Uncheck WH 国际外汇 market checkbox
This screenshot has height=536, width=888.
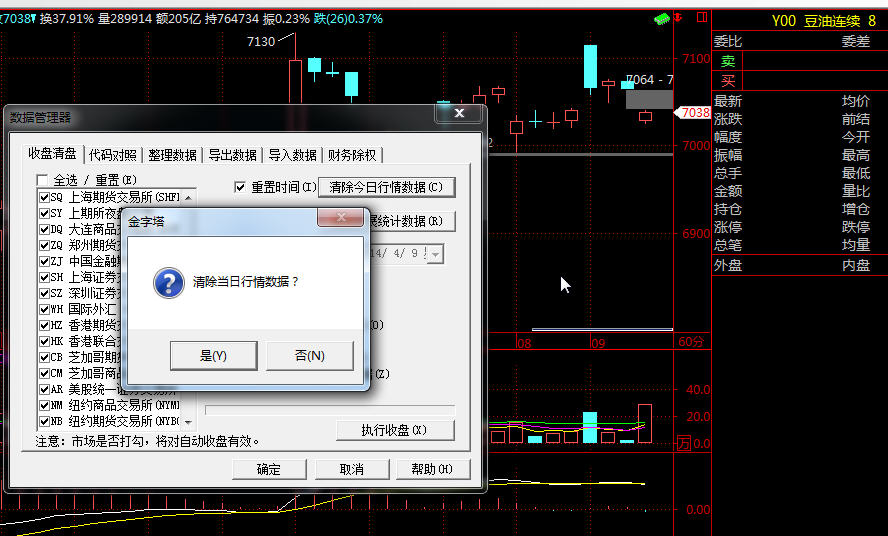coord(44,309)
